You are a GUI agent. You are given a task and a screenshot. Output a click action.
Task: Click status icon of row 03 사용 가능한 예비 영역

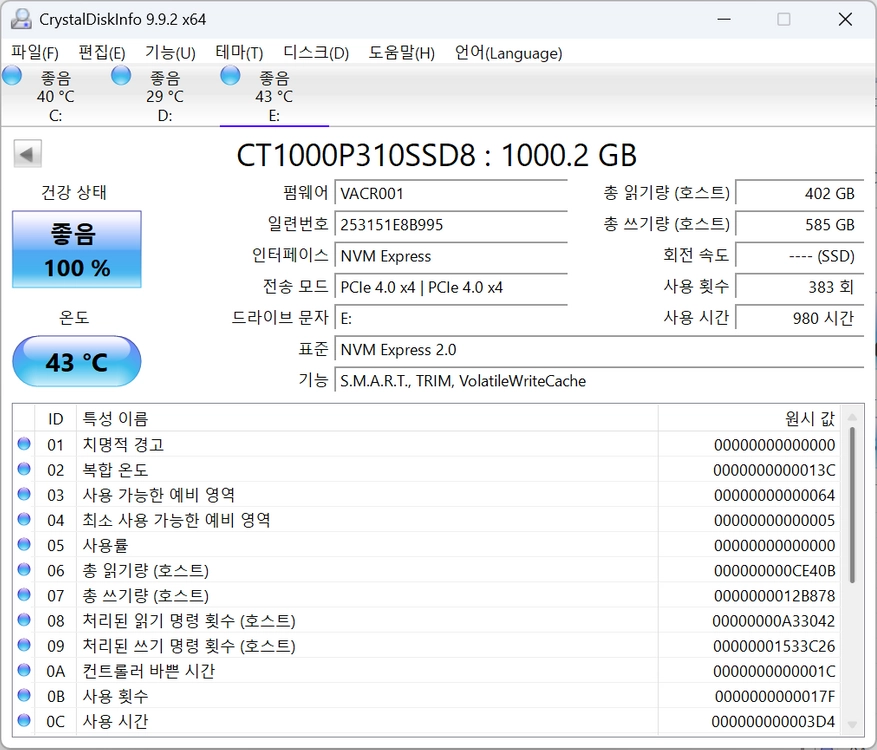point(24,494)
